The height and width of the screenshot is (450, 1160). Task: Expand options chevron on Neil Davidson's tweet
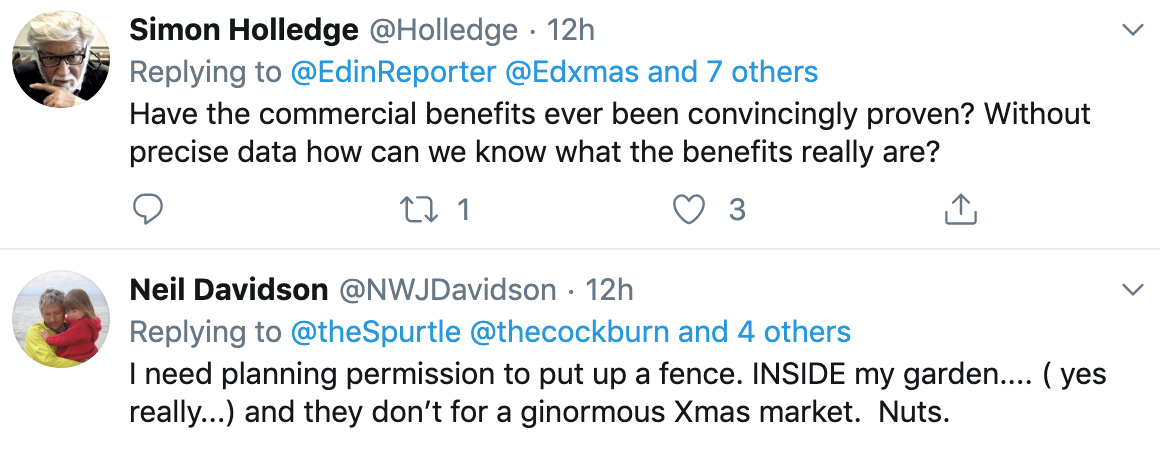point(1133,290)
